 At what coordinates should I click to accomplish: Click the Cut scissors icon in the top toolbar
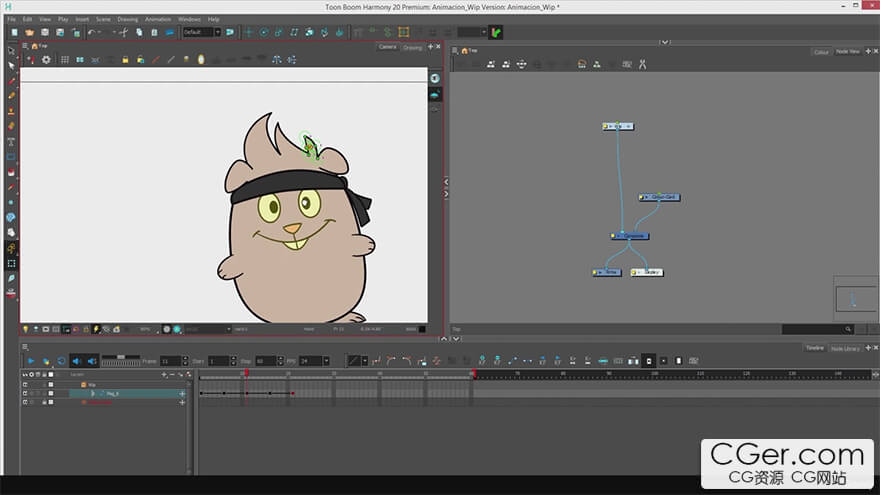123,33
